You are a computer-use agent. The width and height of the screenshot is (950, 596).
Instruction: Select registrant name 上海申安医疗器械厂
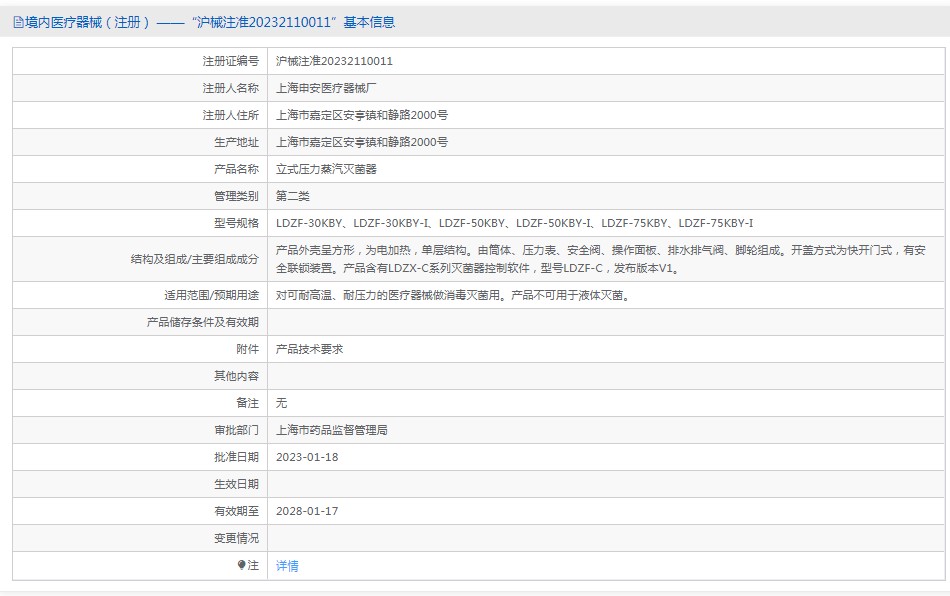[326, 88]
